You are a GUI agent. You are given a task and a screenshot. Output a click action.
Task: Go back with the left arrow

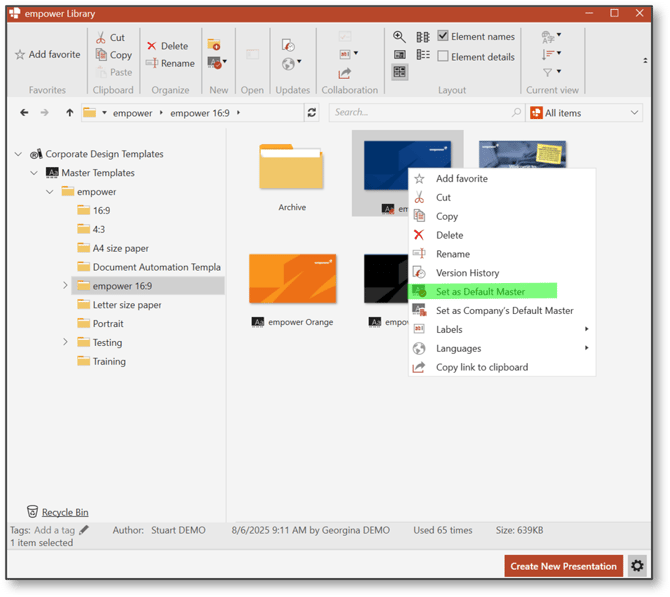point(24,112)
